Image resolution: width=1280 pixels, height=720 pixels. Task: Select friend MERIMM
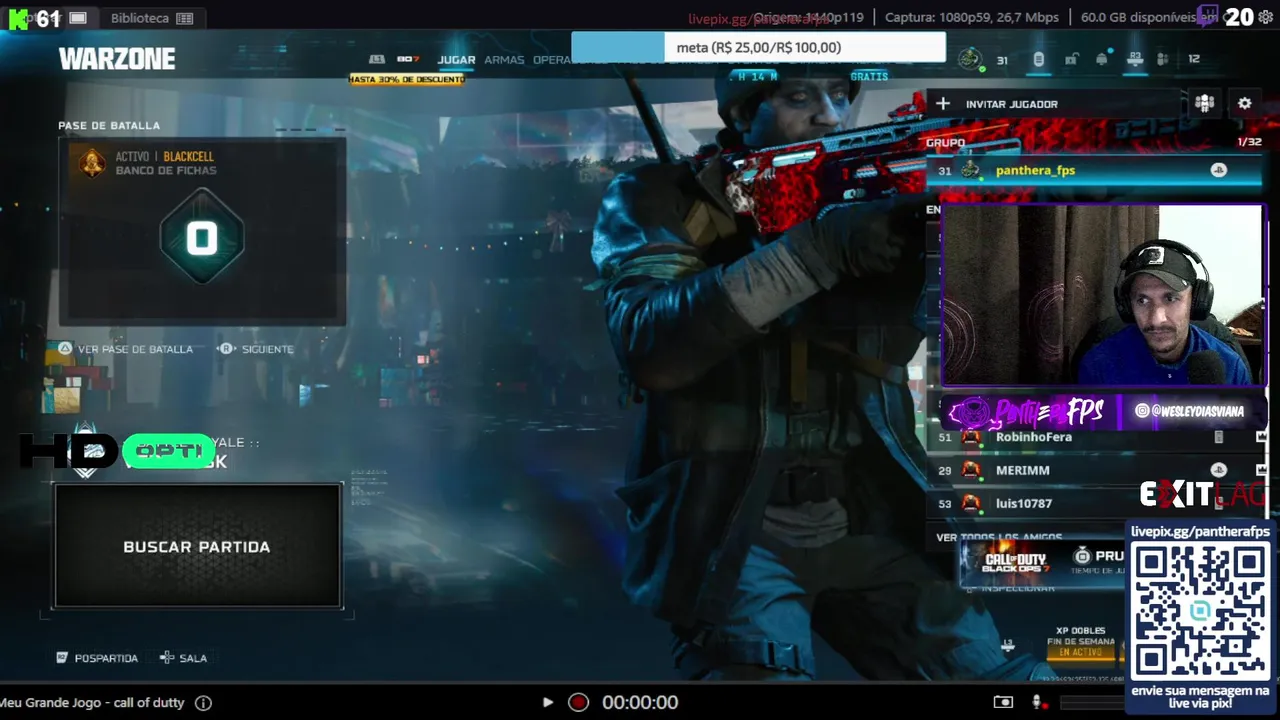(1095, 470)
